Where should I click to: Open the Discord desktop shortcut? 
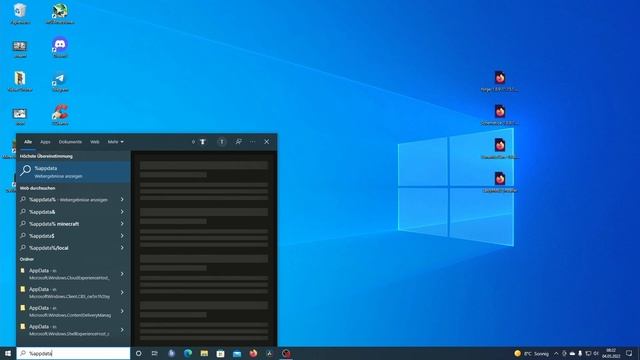tap(60, 47)
